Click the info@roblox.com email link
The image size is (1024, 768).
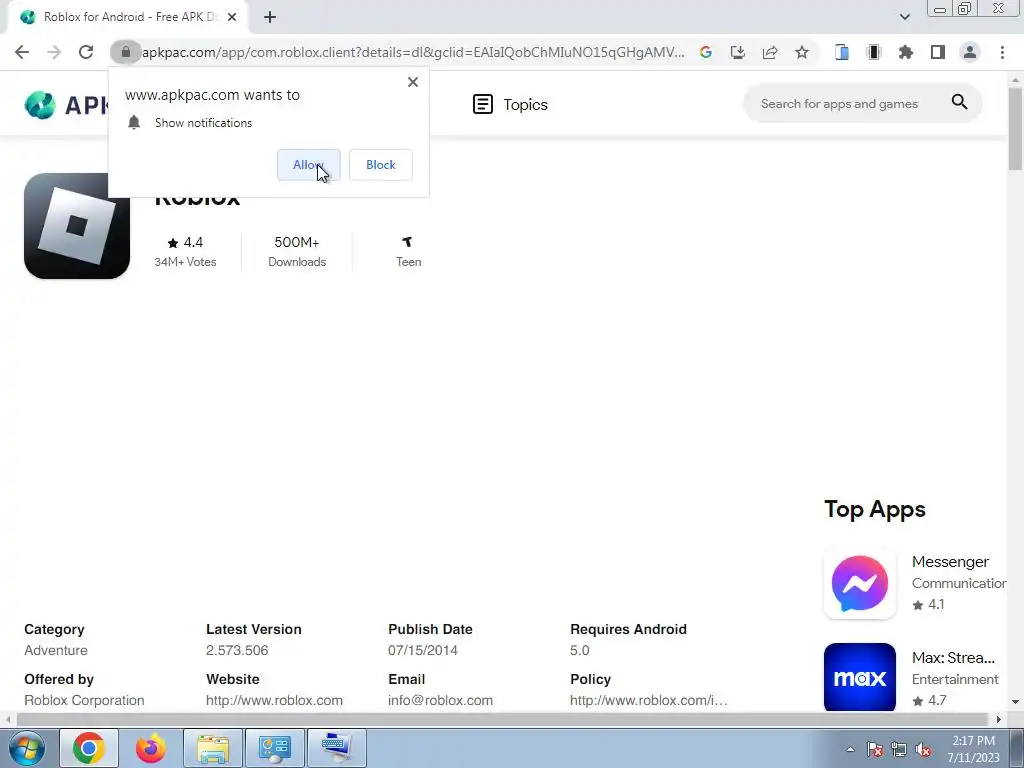pos(440,700)
